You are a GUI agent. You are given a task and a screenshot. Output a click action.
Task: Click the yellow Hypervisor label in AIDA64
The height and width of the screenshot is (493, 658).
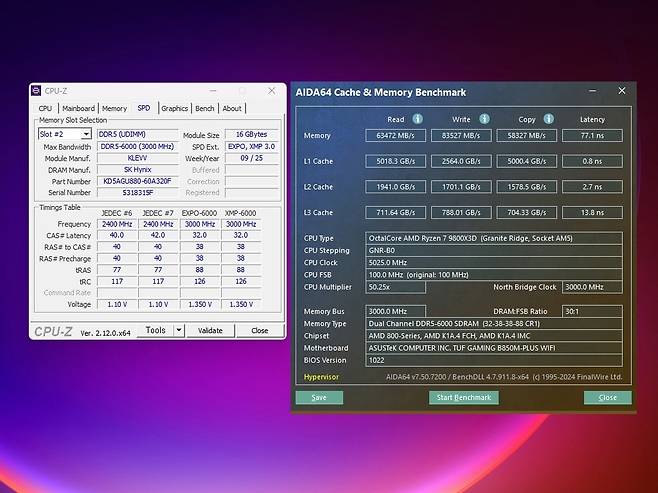[x=321, y=377]
